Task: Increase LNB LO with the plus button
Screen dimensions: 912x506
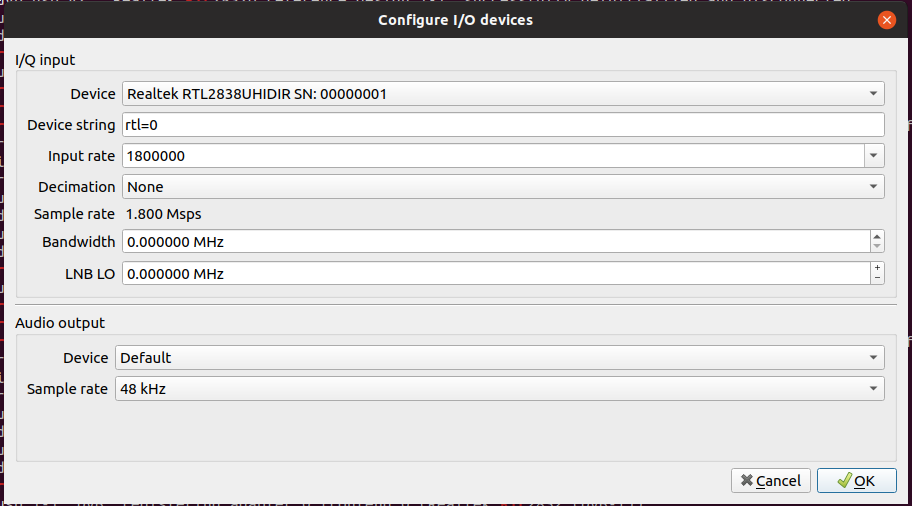Action: [877, 268]
